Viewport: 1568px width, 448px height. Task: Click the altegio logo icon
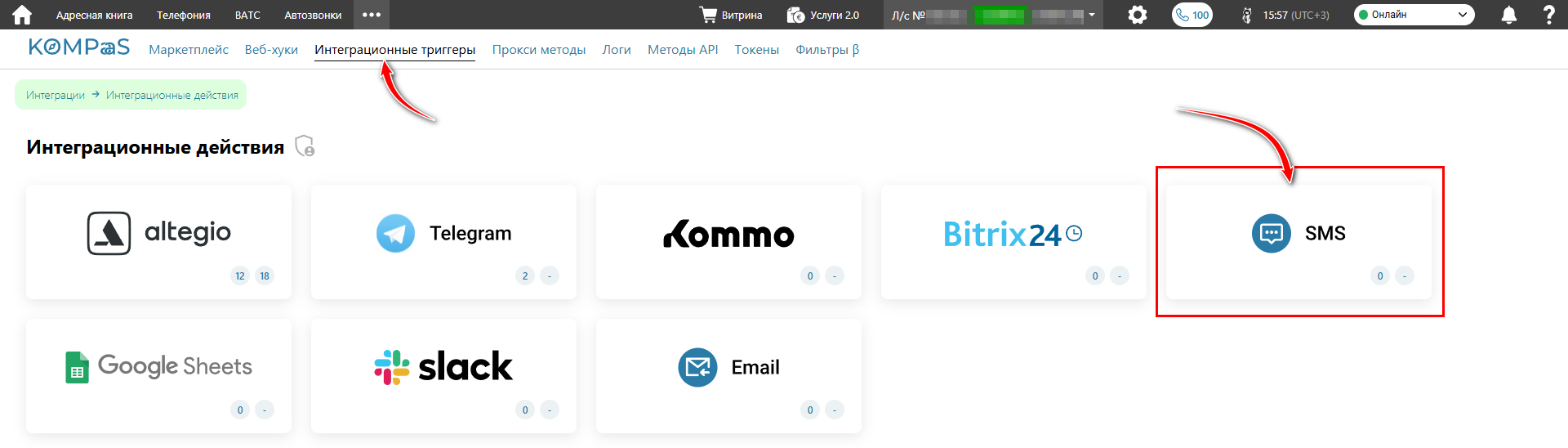(109, 234)
